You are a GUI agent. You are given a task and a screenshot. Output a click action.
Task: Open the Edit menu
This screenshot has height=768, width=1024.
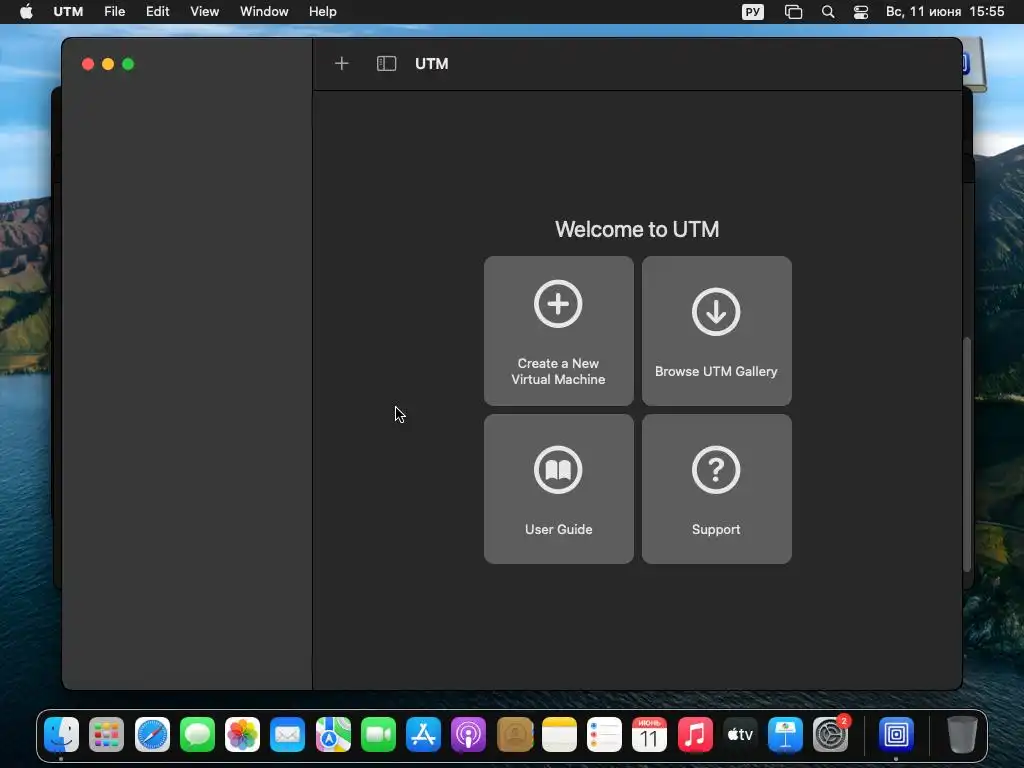[x=157, y=12]
